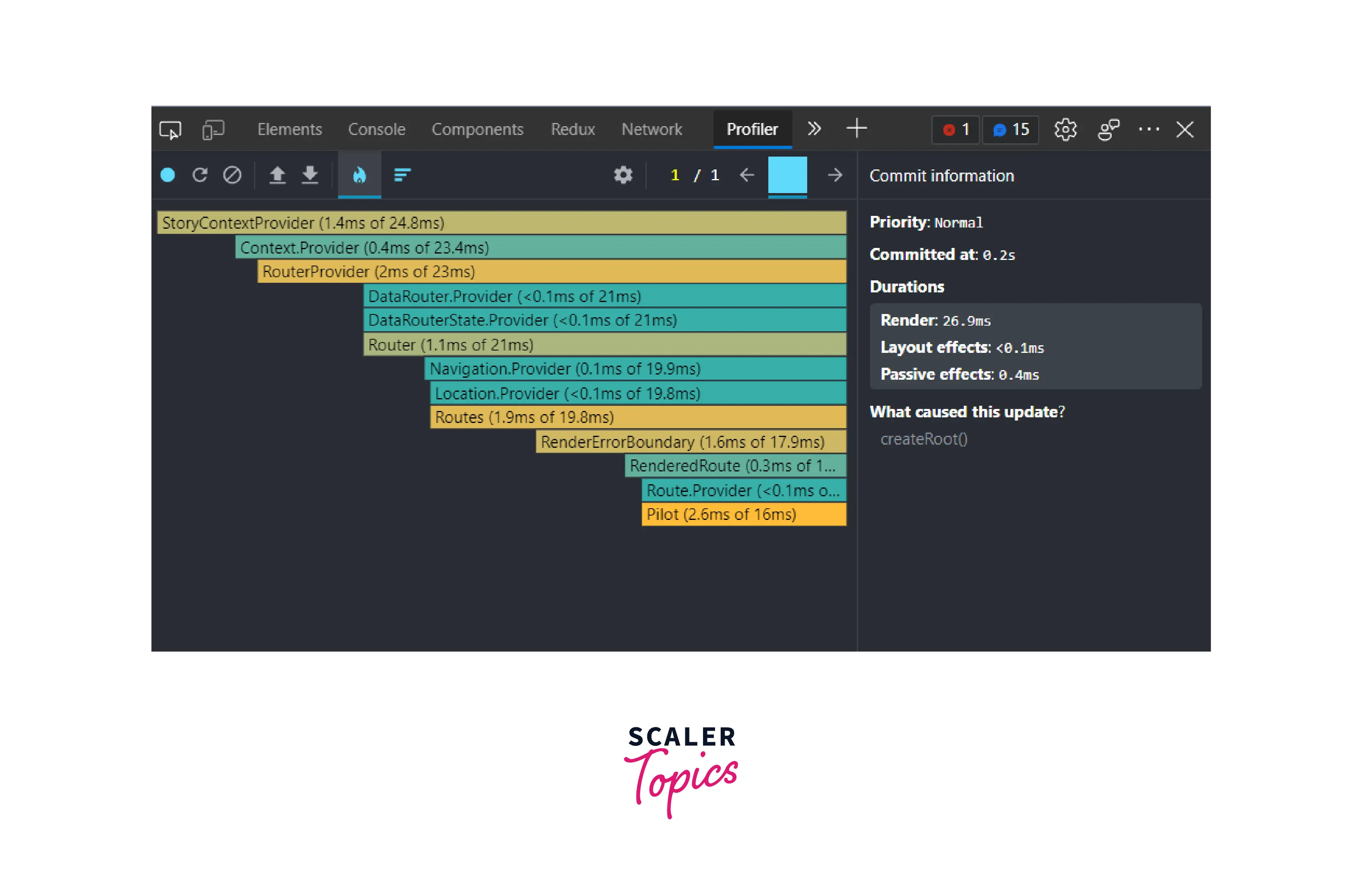This screenshot has width=1362, height=896.
Task: Expand more tabs chevron
Action: pyautogui.click(x=814, y=129)
